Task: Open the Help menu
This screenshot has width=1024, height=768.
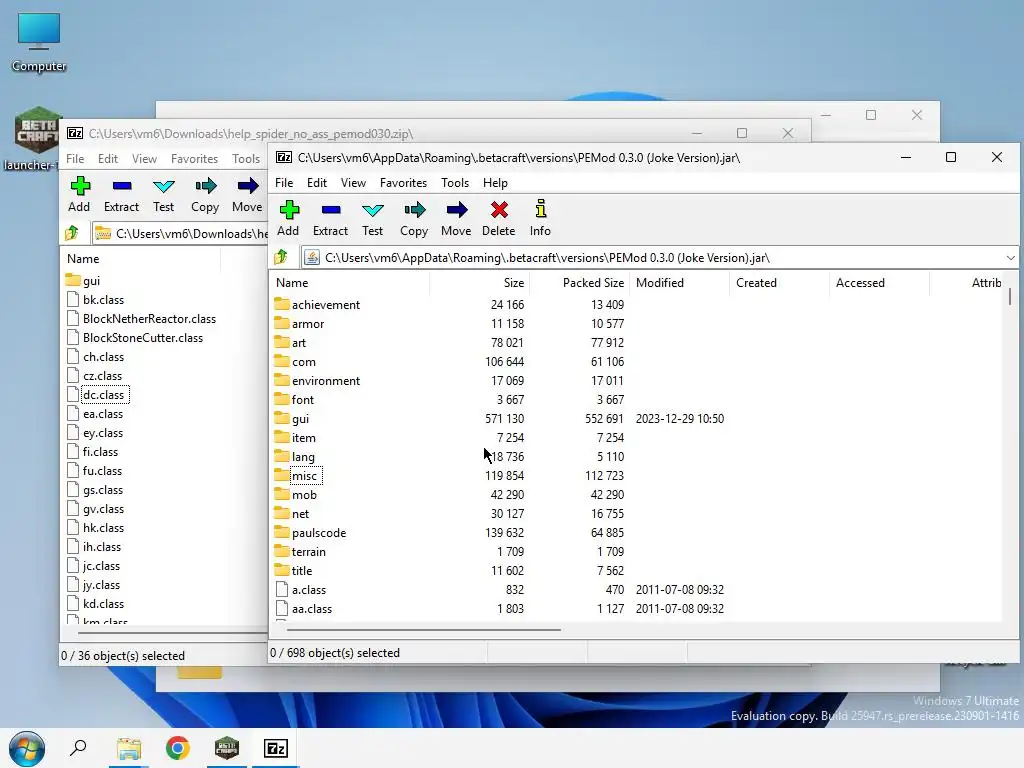Action: [495, 183]
